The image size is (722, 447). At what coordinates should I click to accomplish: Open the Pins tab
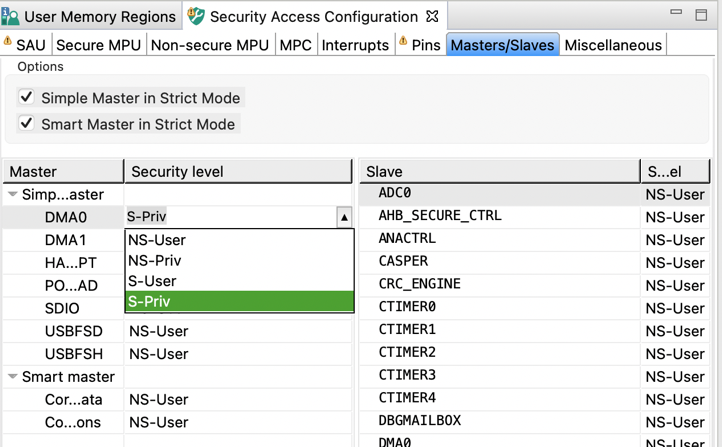click(420, 45)
